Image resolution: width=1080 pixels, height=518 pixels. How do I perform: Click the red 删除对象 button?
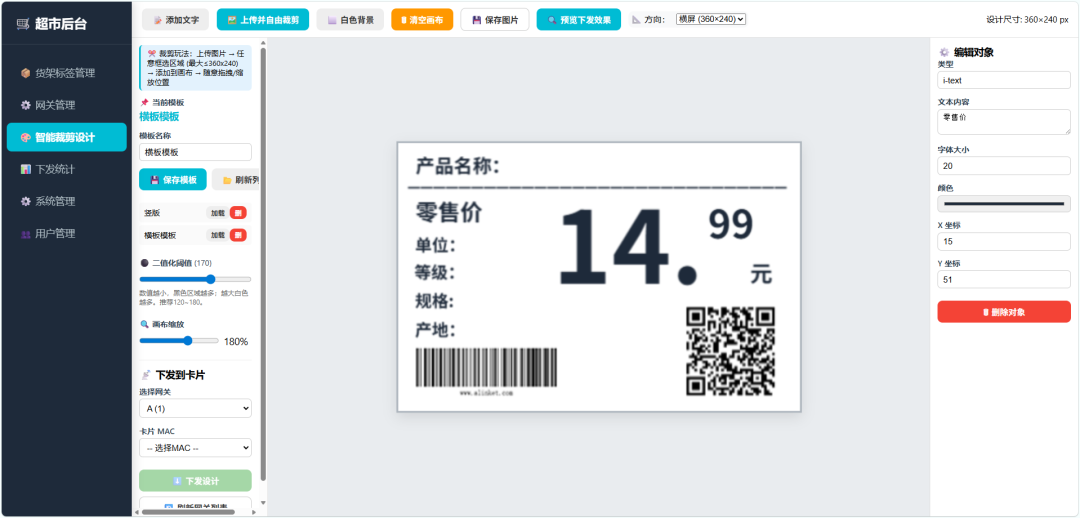1004,312
